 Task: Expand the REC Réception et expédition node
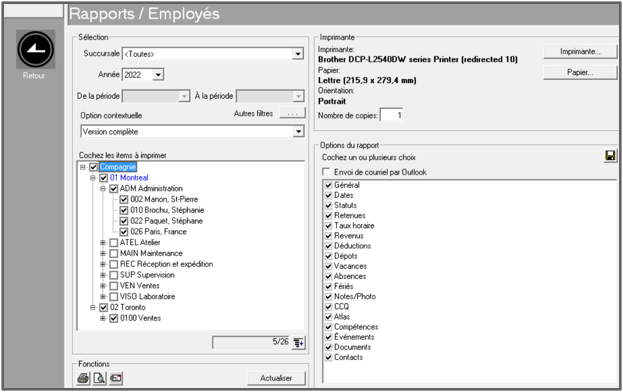tap(103, 264)
